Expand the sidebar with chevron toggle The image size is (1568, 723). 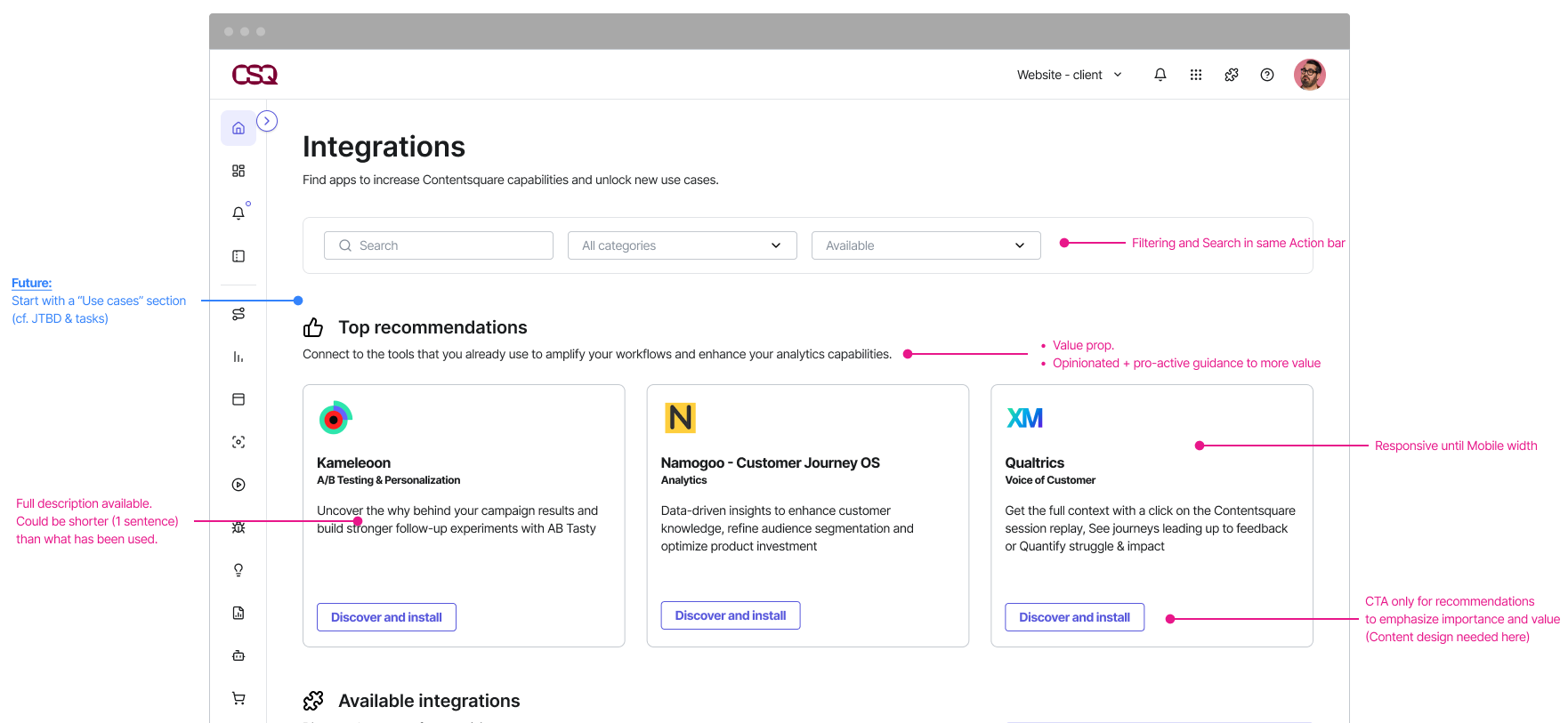pos(267,121)
